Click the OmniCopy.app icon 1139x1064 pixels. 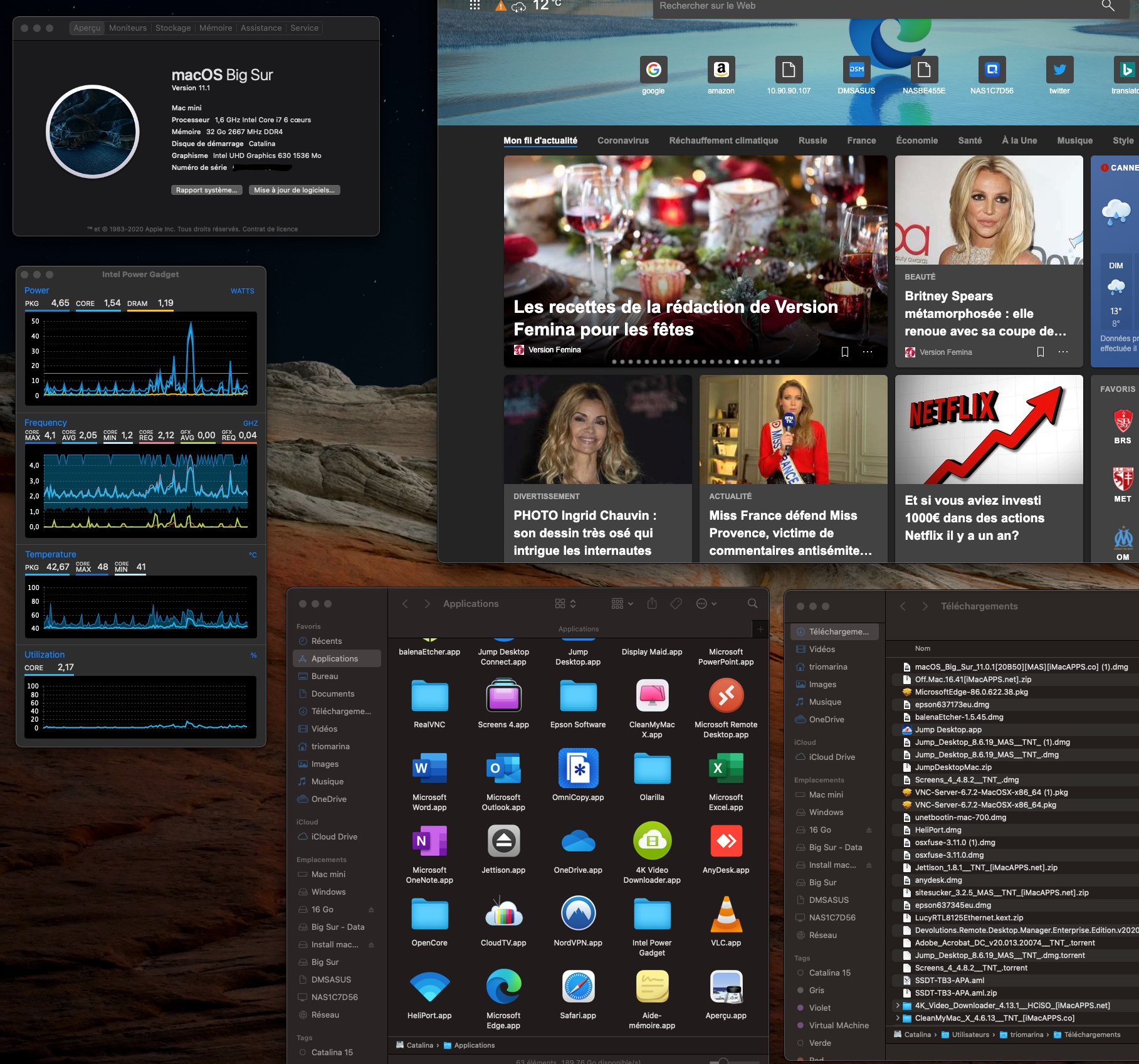(x=578, y=769)
